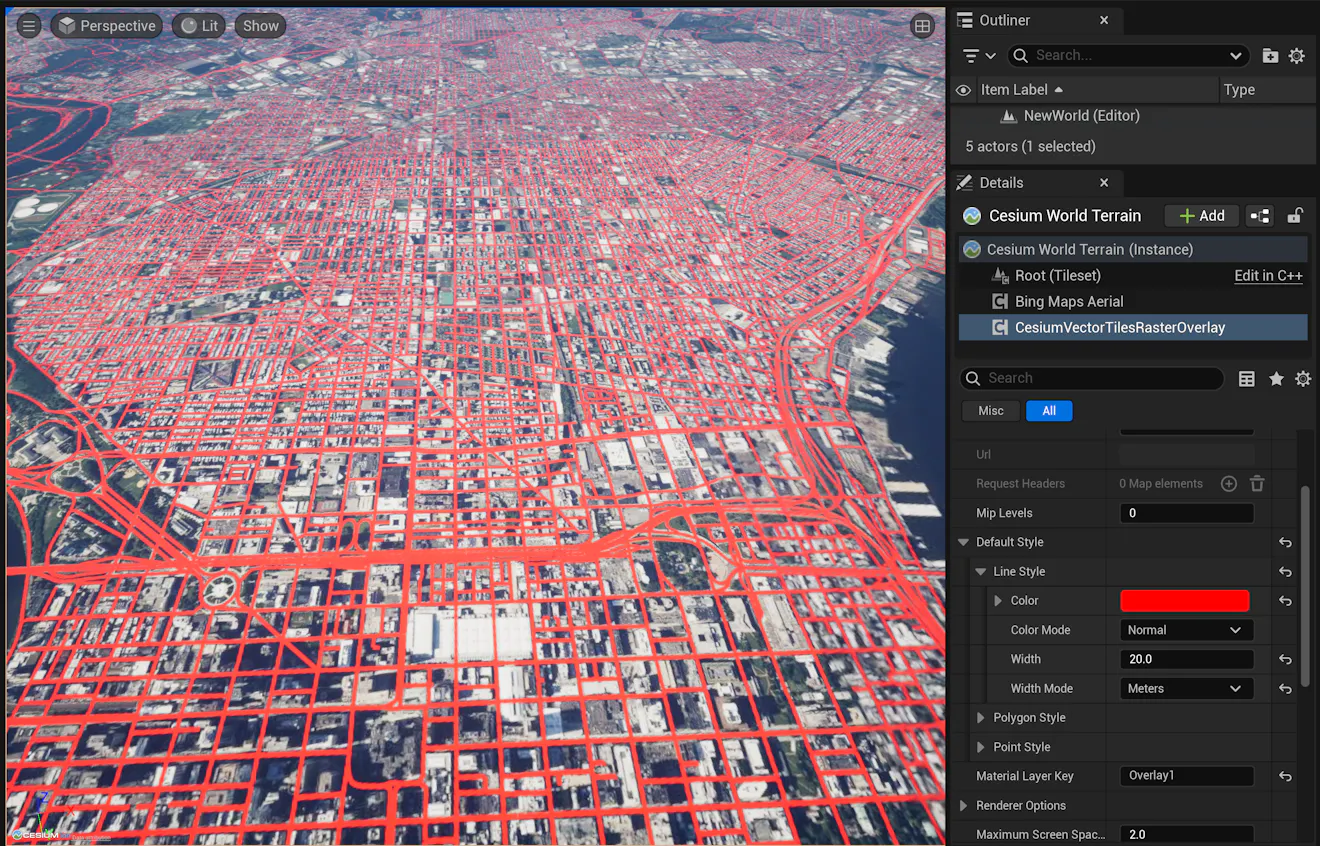Click the '0 Map elements' text
The width and height of the screenshot is (1320, 846).
[x=1161, y=484]
